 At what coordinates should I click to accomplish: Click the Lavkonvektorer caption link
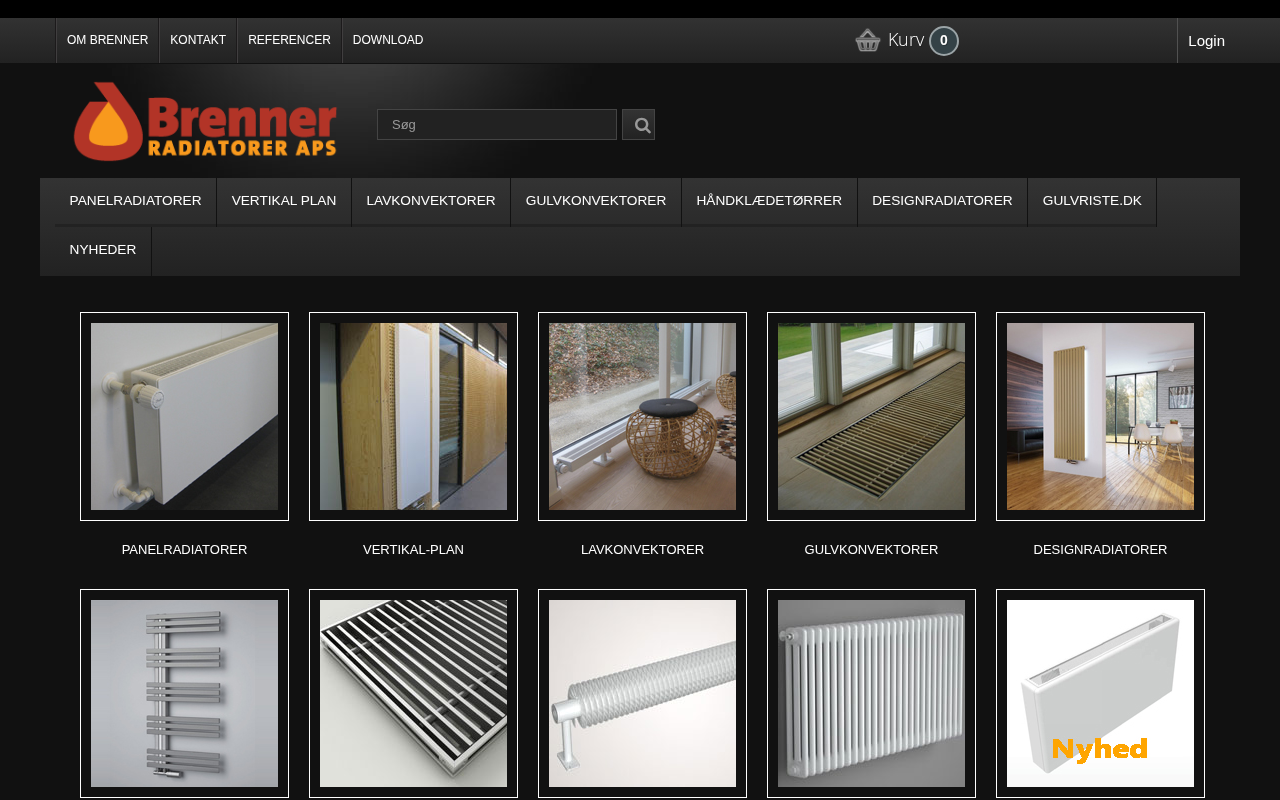[x=642, y=550]
